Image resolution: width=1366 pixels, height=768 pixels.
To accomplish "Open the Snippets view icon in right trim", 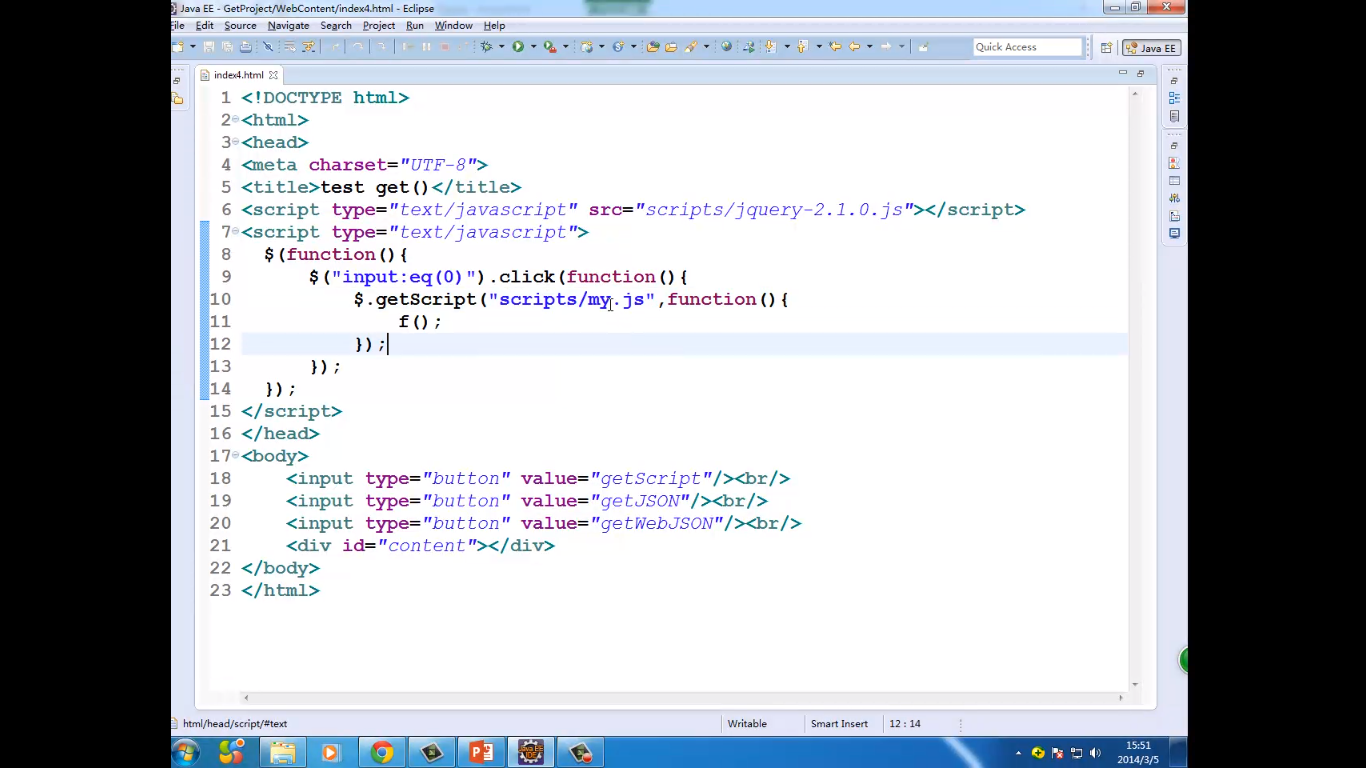I will 1174,216.
